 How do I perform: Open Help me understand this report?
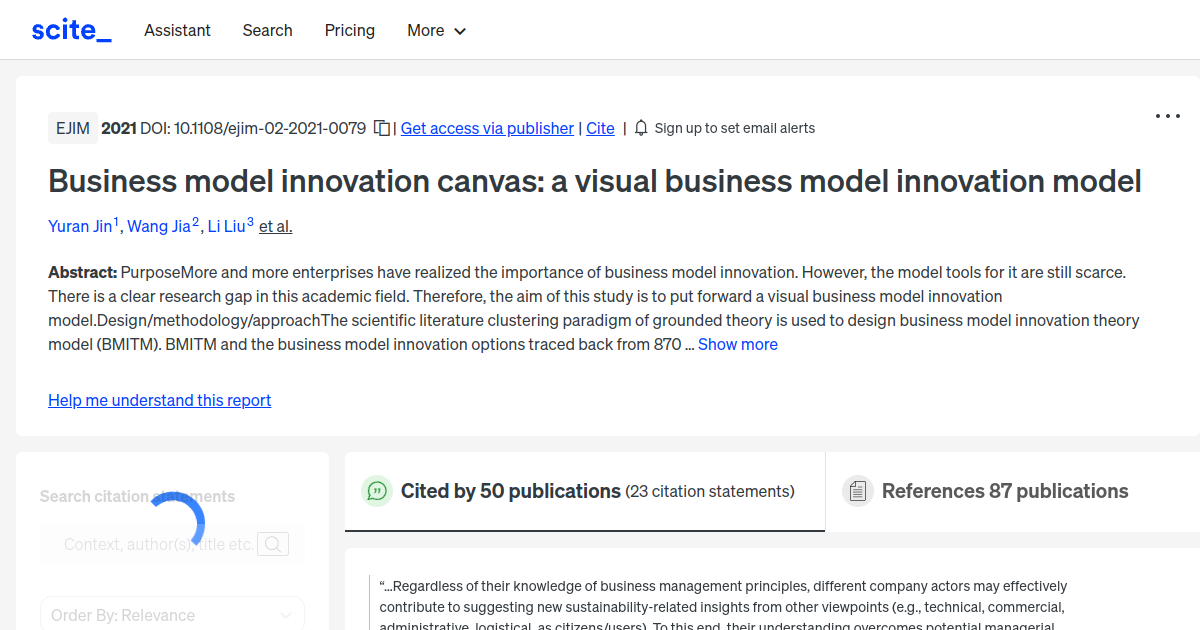coord(159,400)
